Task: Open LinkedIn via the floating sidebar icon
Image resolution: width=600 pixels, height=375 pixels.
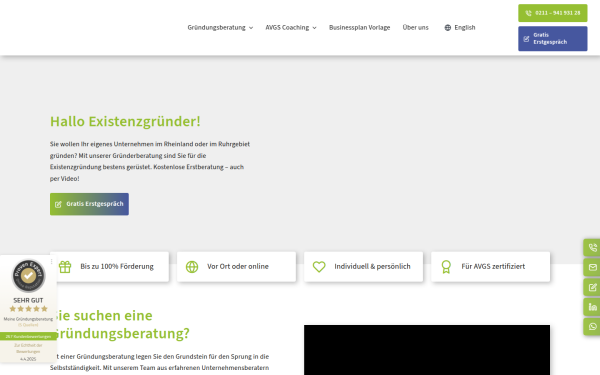Action: [x=592, y=307]
